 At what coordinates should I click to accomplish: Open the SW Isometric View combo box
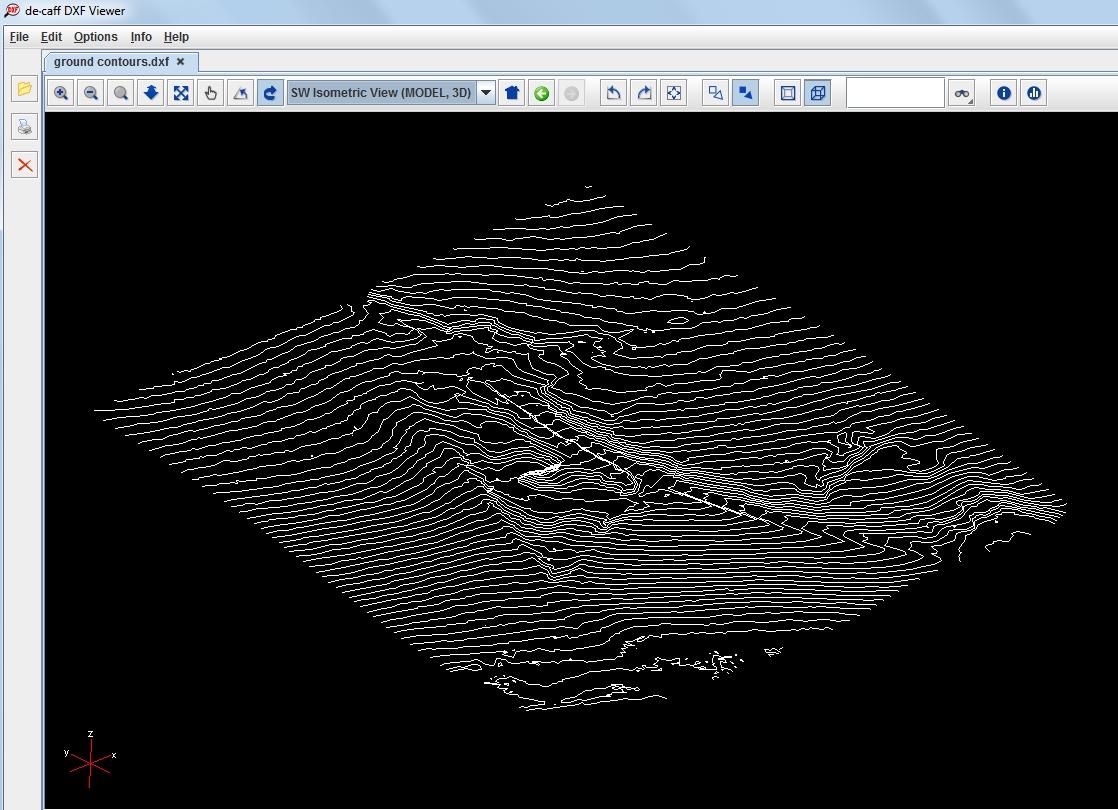tap(391, 93)
